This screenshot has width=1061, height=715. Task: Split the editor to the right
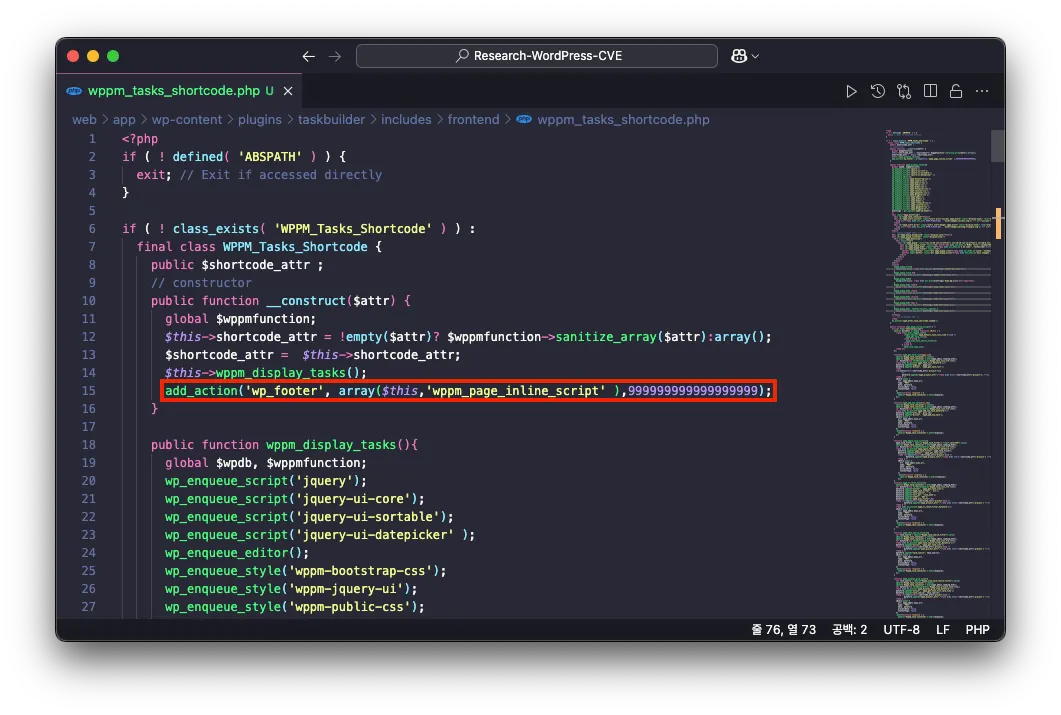[x=930, y=91]
